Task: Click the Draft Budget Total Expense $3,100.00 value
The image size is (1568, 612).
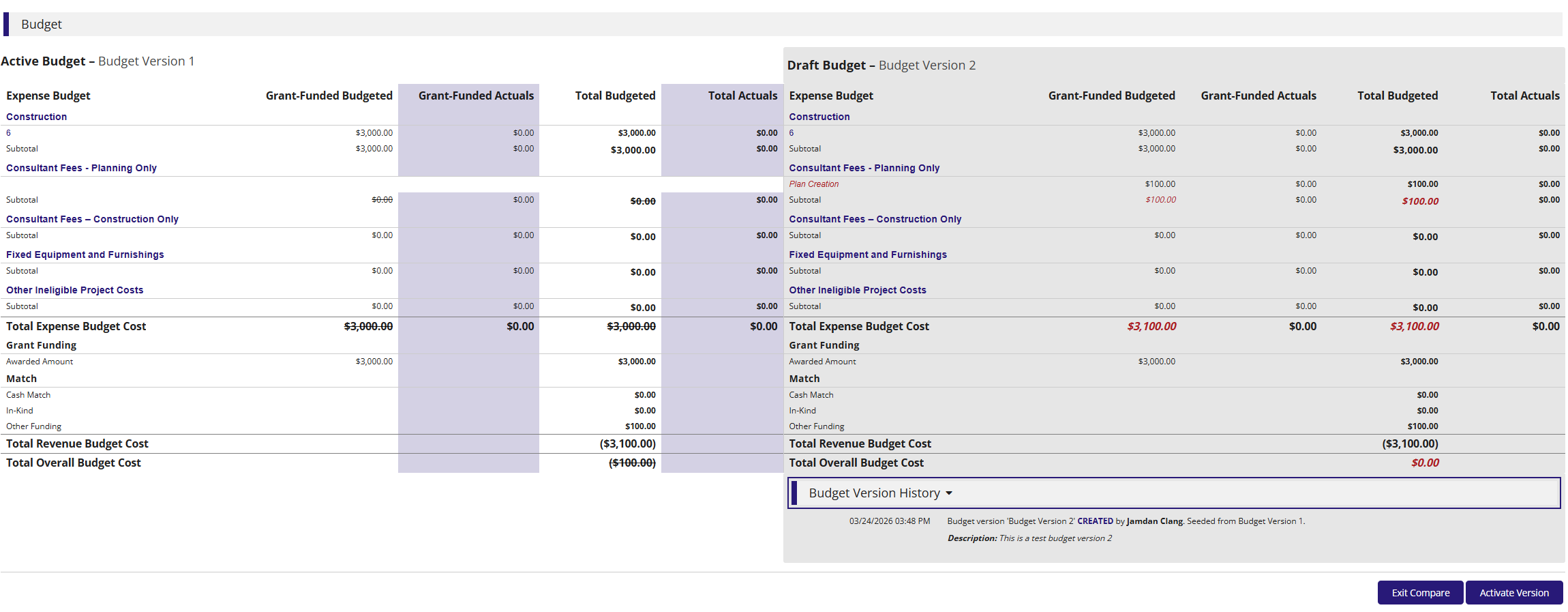Action: (1151, 326)
